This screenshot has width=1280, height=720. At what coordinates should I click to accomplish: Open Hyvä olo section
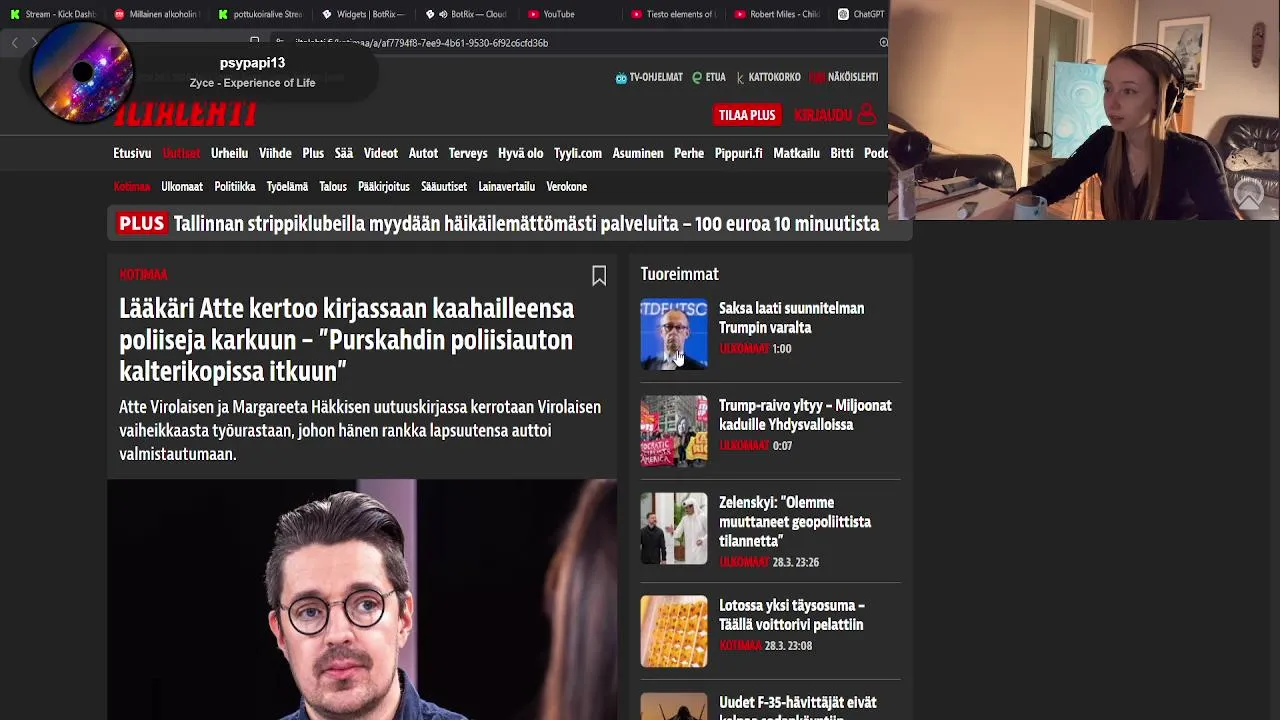520,153
